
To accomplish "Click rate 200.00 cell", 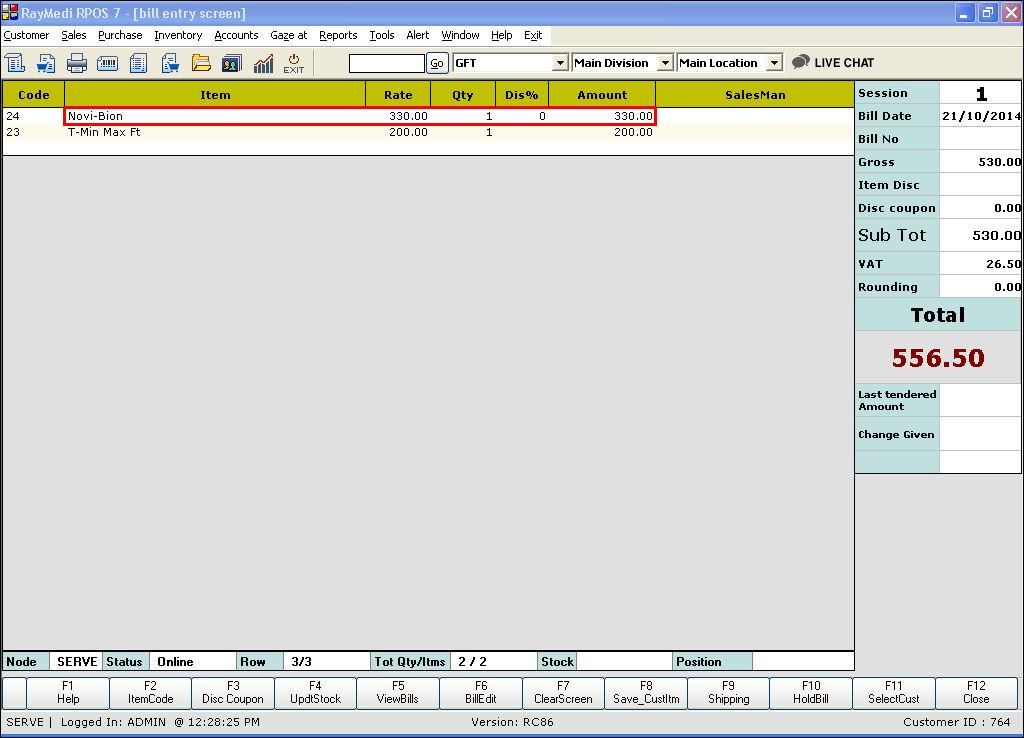I will (398, 132).
